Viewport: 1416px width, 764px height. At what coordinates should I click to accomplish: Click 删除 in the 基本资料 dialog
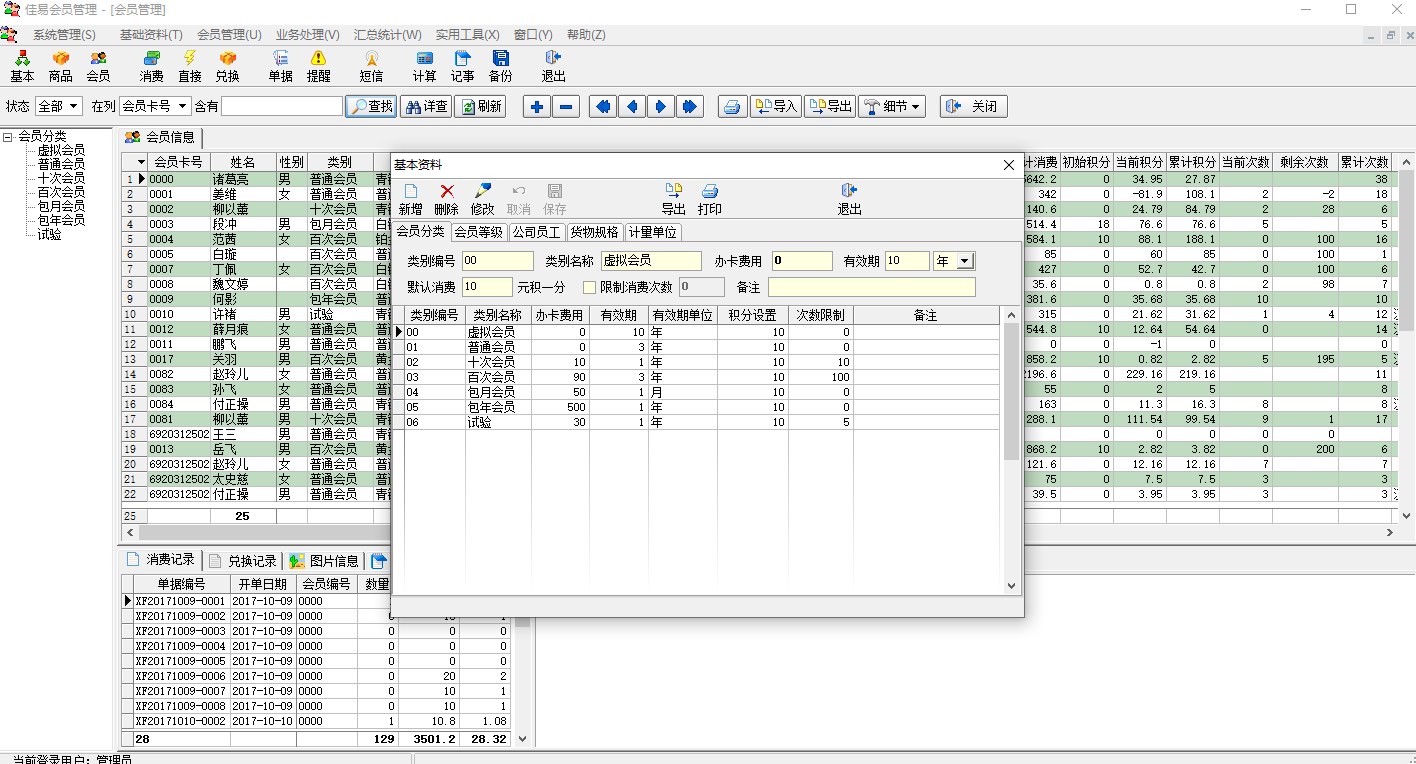(446, 199)
